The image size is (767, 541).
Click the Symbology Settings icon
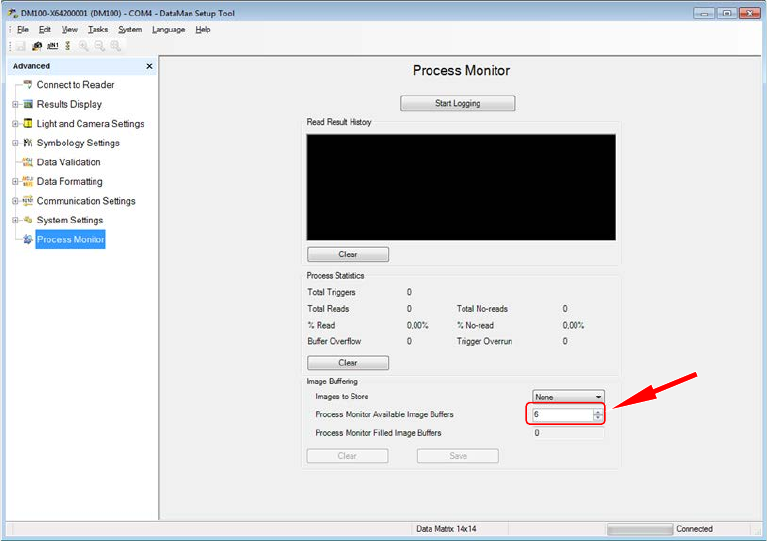coord(28,143)
